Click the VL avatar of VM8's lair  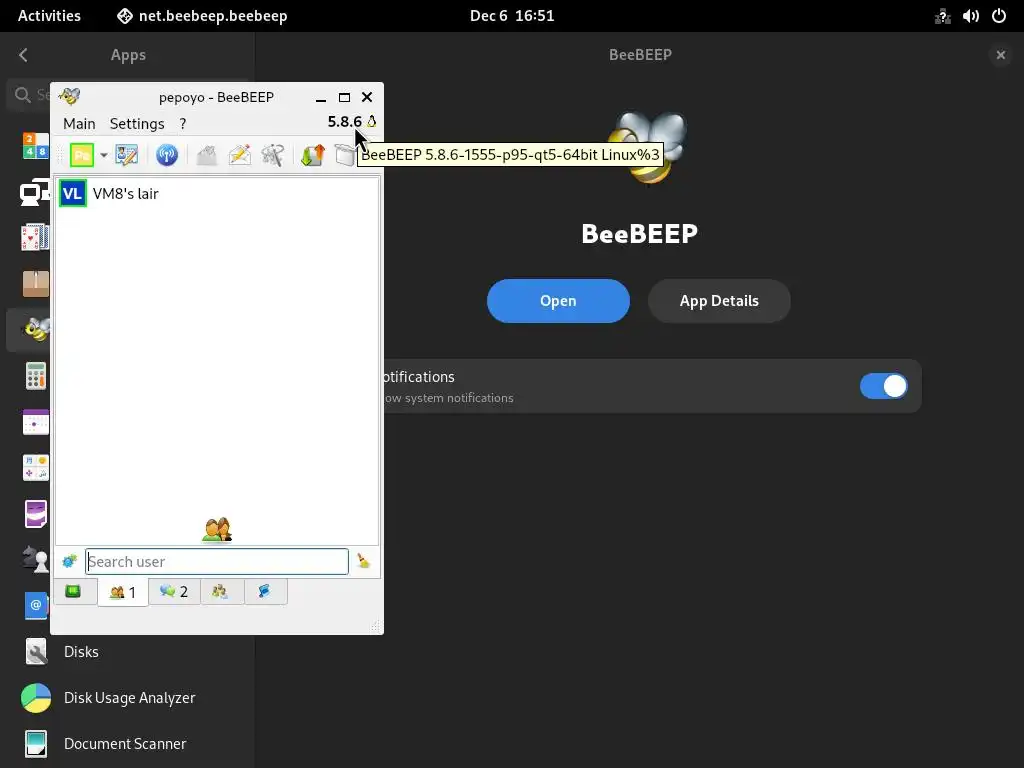(72, 193)
